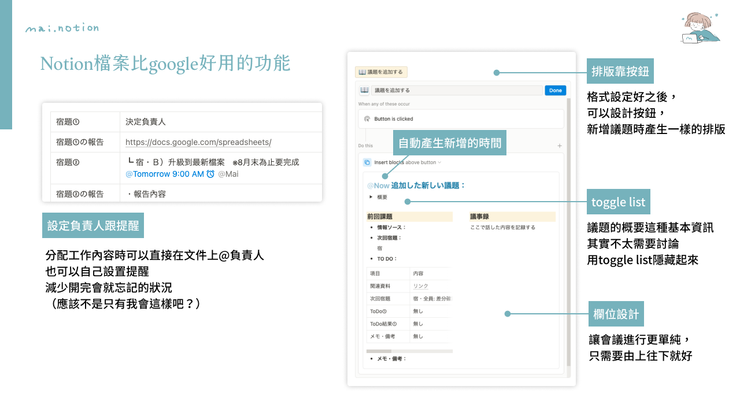Click the @Now date mention

377,185
